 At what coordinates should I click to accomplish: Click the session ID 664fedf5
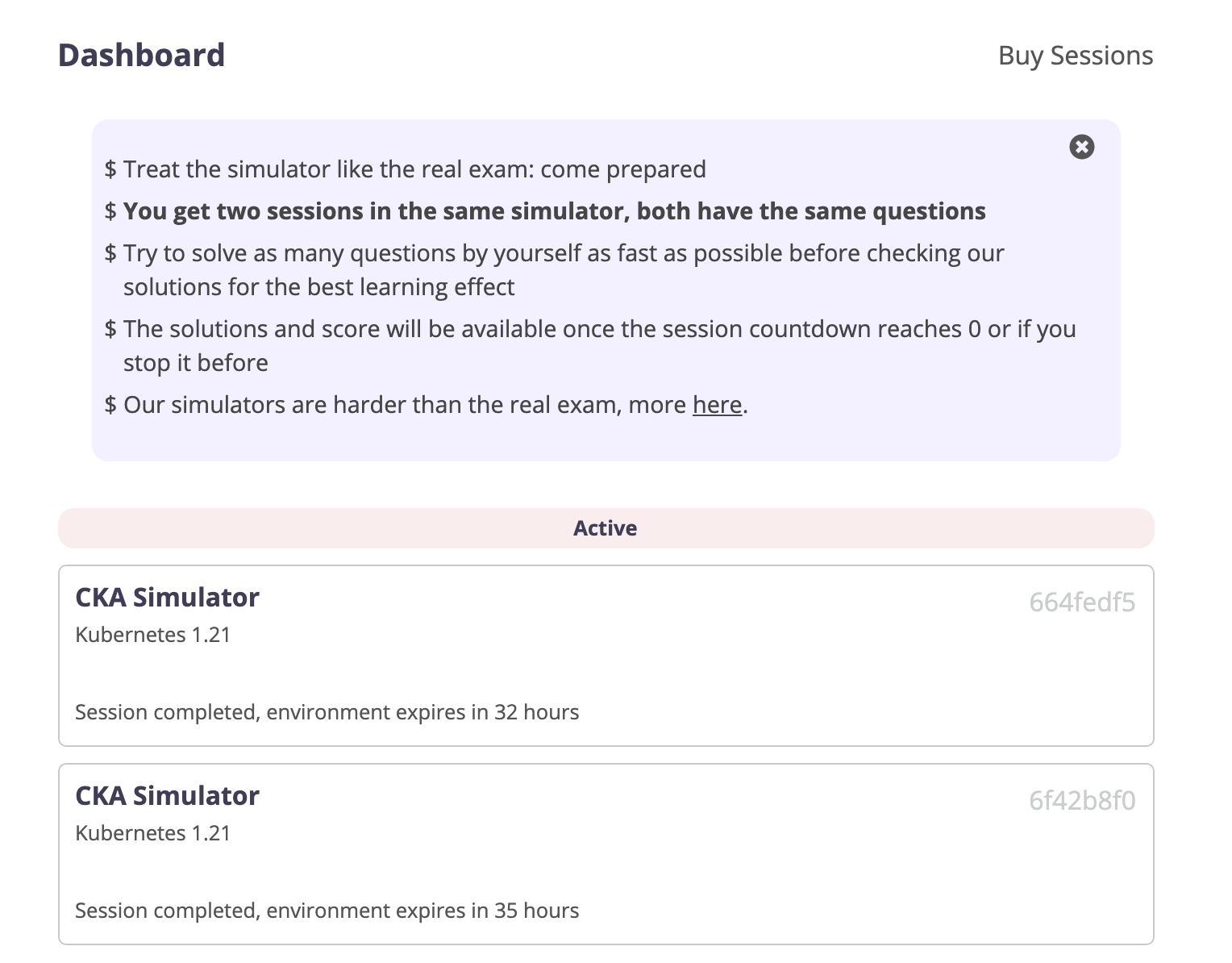(x=1081, y=602)
